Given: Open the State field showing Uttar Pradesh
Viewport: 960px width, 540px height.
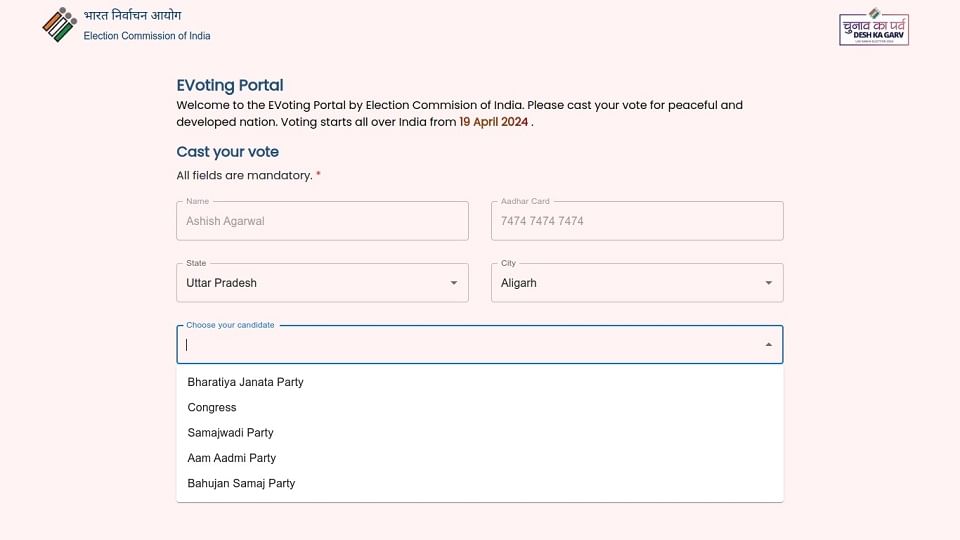Looking at the screenshot, I should (x=310, y=283).
